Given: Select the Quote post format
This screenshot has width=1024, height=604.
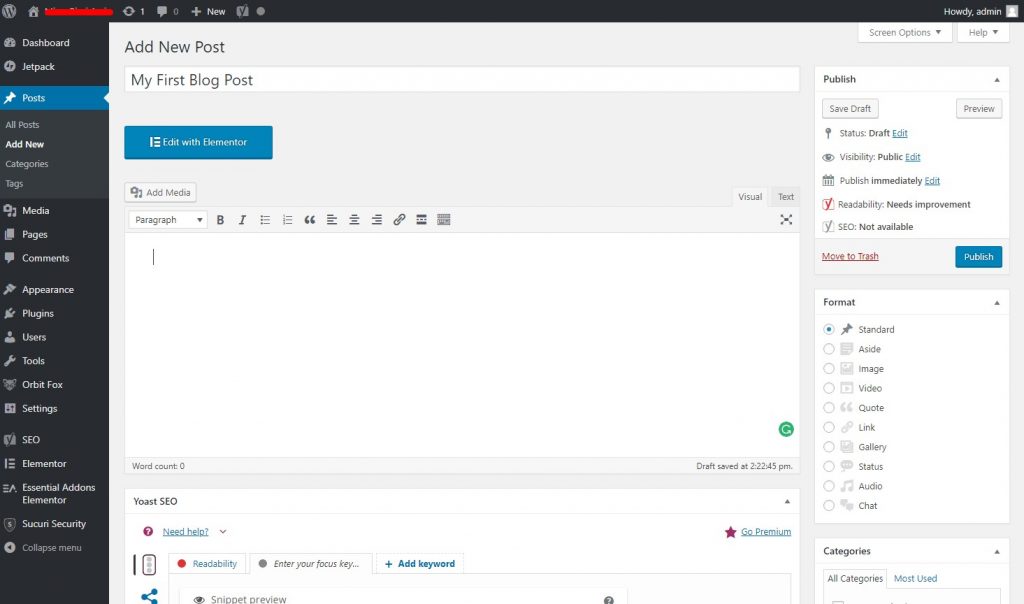Looking at the screenshot, I should [x=829, y=408].
